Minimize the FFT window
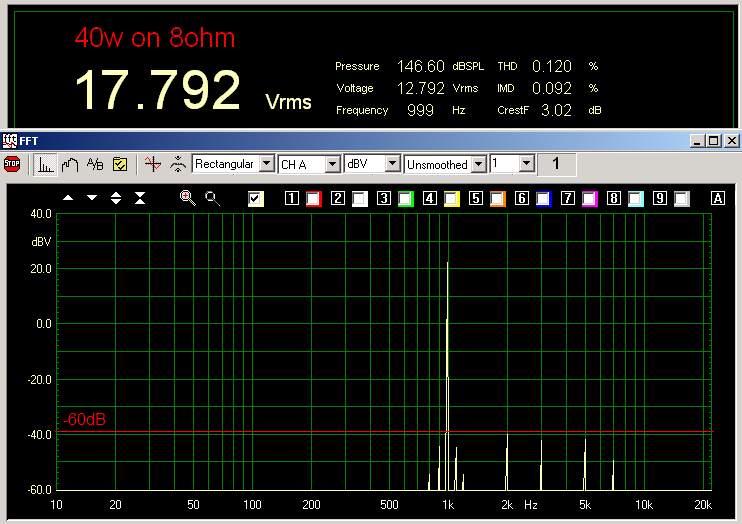 pos(697,141)
